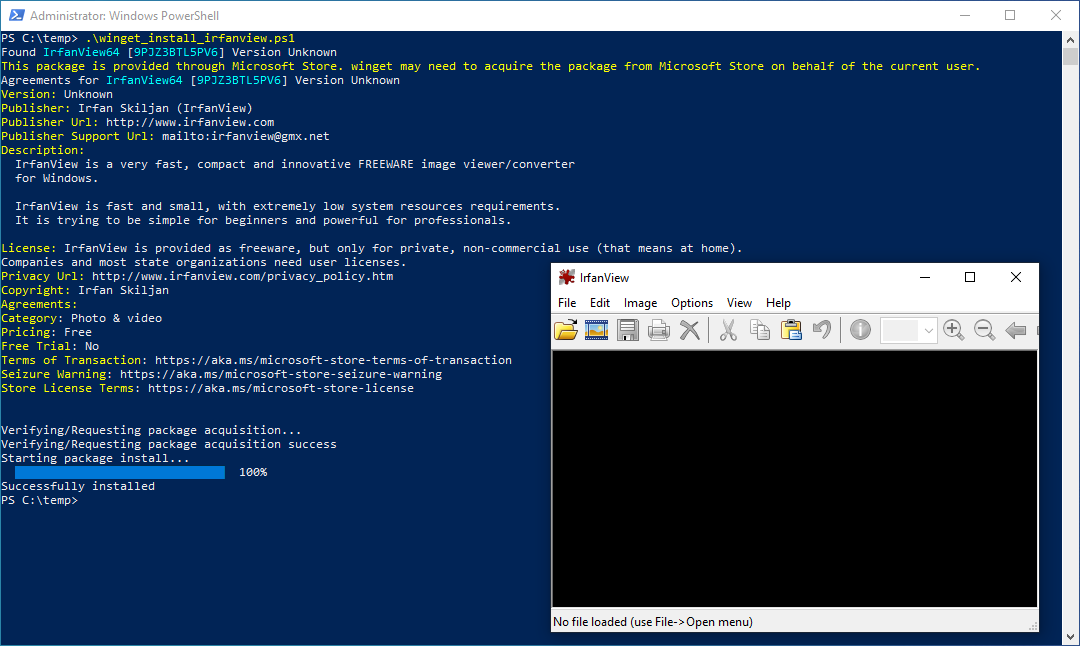
Task: Expand the zoom level dropdown in IrfanView
Action: 928,331
